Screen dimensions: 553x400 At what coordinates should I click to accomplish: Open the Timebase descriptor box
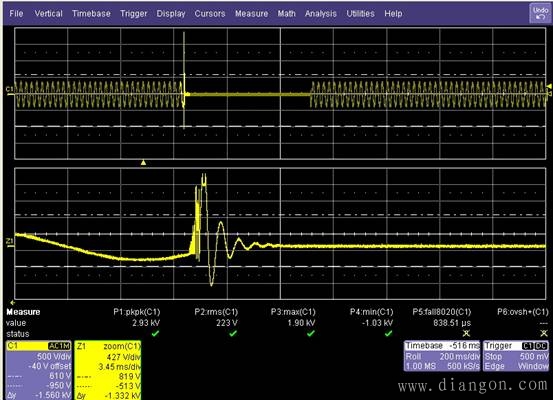(x=442, y=356)
